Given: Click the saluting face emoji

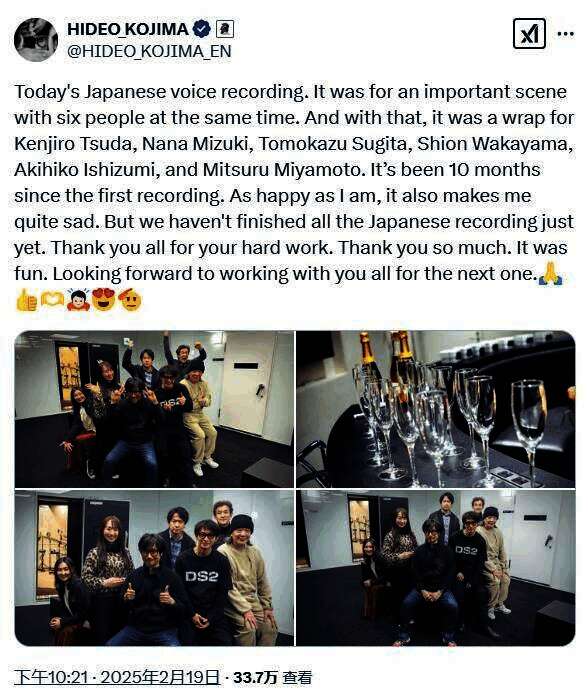Looking at the screenshot, I should [x=130, y=300].
